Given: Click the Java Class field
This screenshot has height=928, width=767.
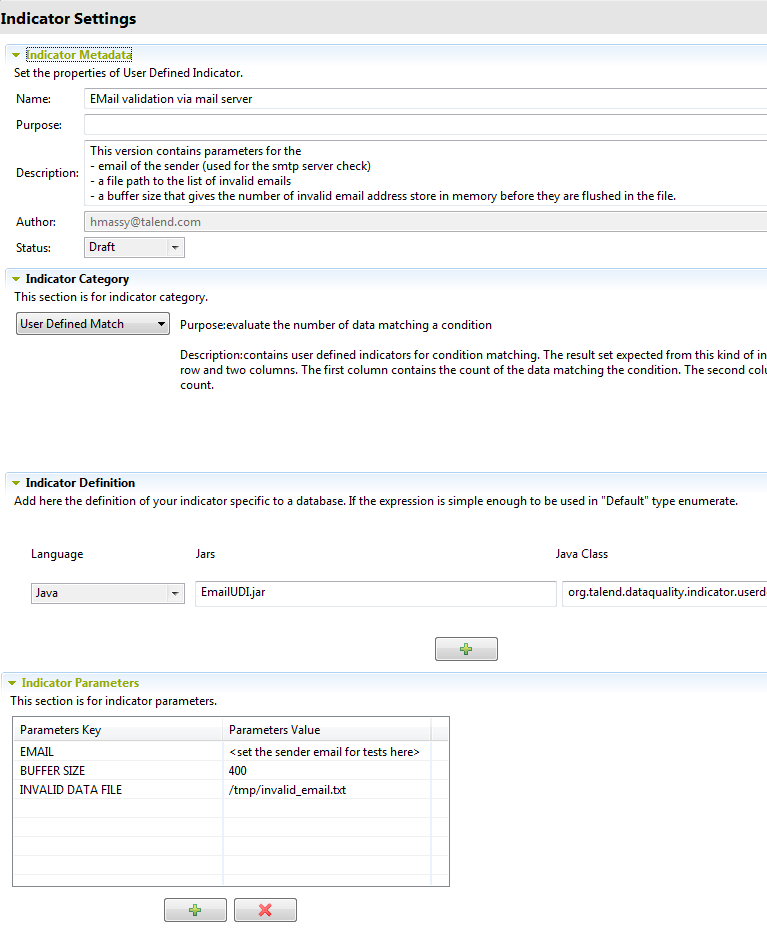Looking at the screenshot, I should 665,593.
